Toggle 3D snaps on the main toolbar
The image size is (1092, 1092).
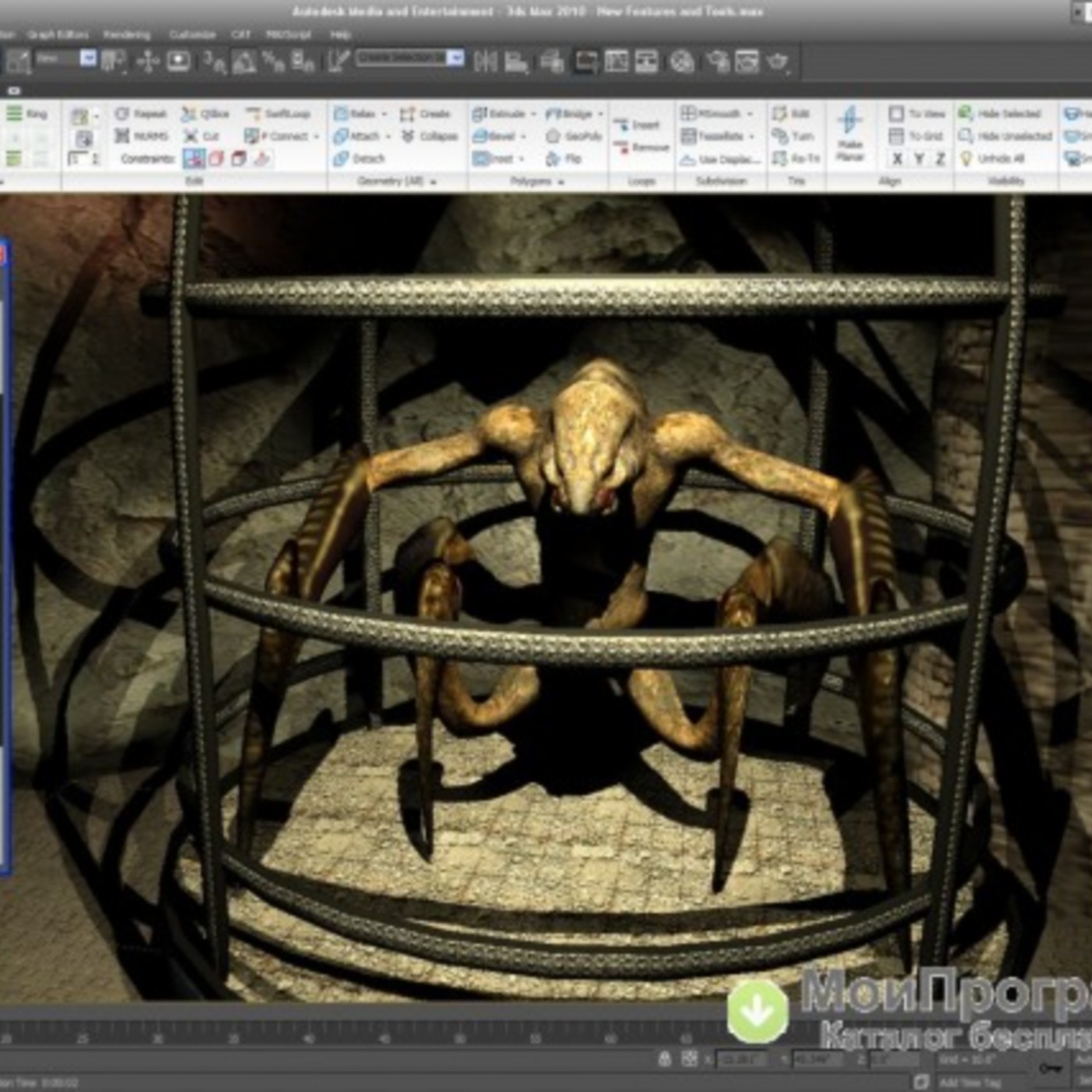tap(211, 58)
